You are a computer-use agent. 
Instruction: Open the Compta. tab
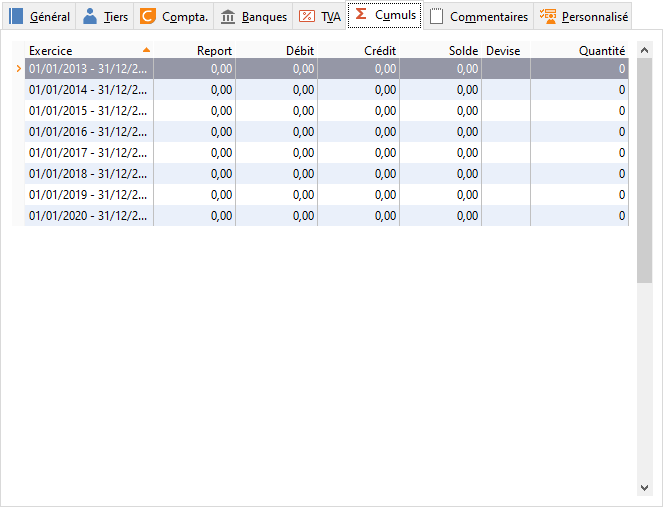174,16
